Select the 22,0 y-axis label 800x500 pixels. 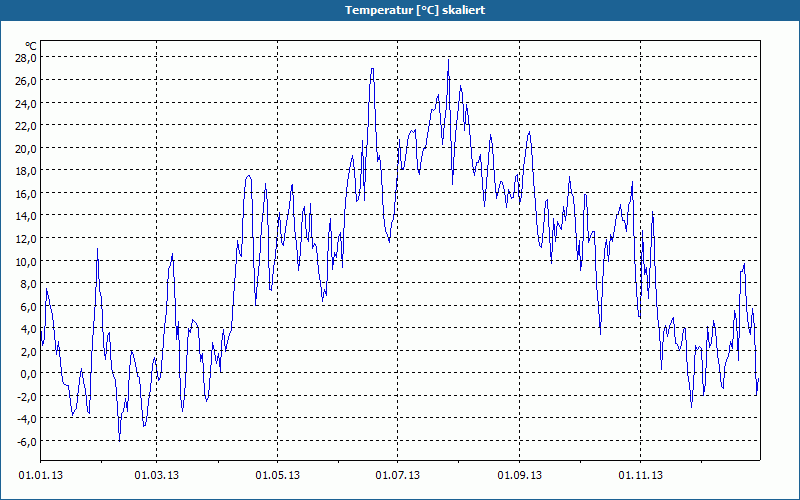(x=26, y=126)
